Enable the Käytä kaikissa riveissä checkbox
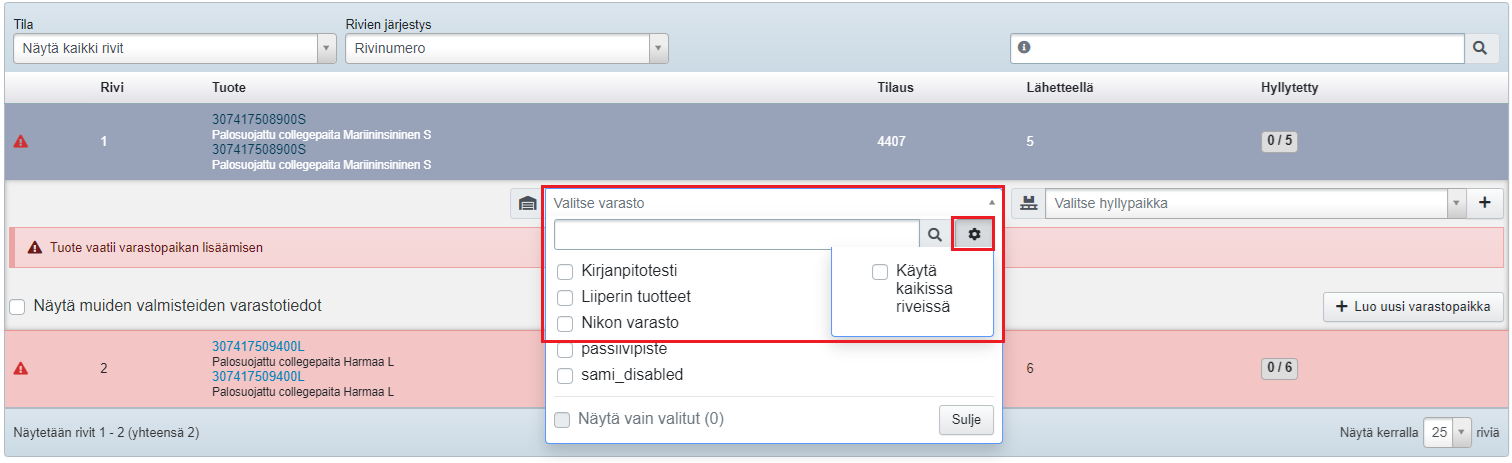Image resolution: width=1512 pixels, height=463 pixels. (880, 271)
